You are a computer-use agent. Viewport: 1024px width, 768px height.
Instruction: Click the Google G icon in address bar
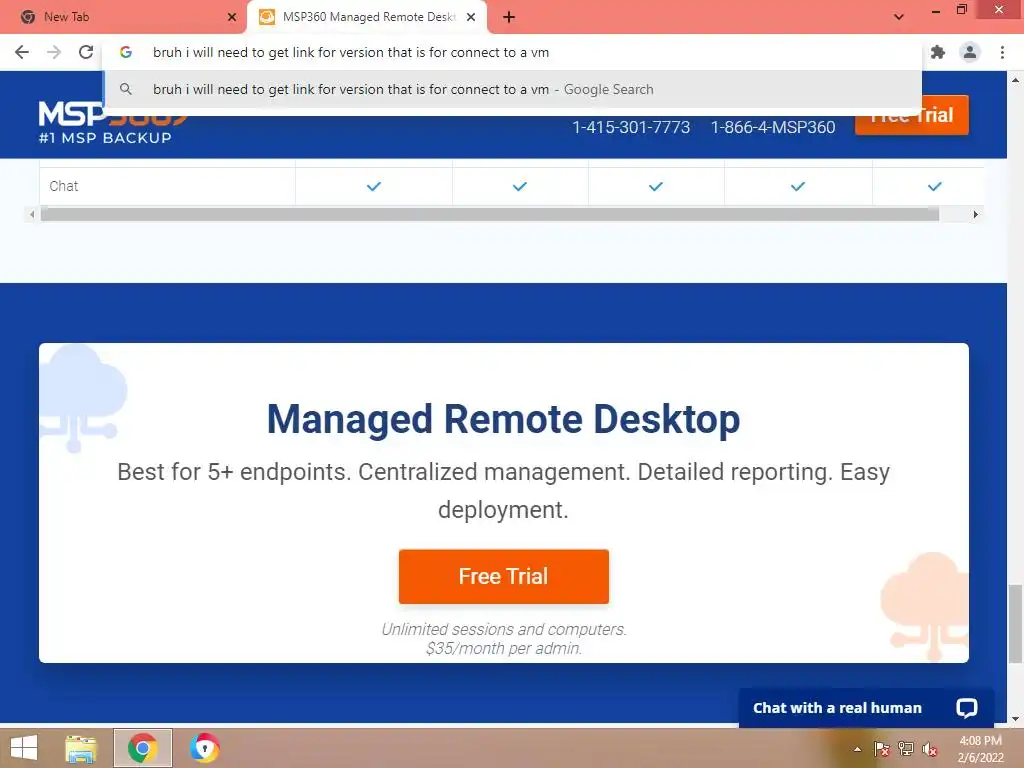coord(126,52)
